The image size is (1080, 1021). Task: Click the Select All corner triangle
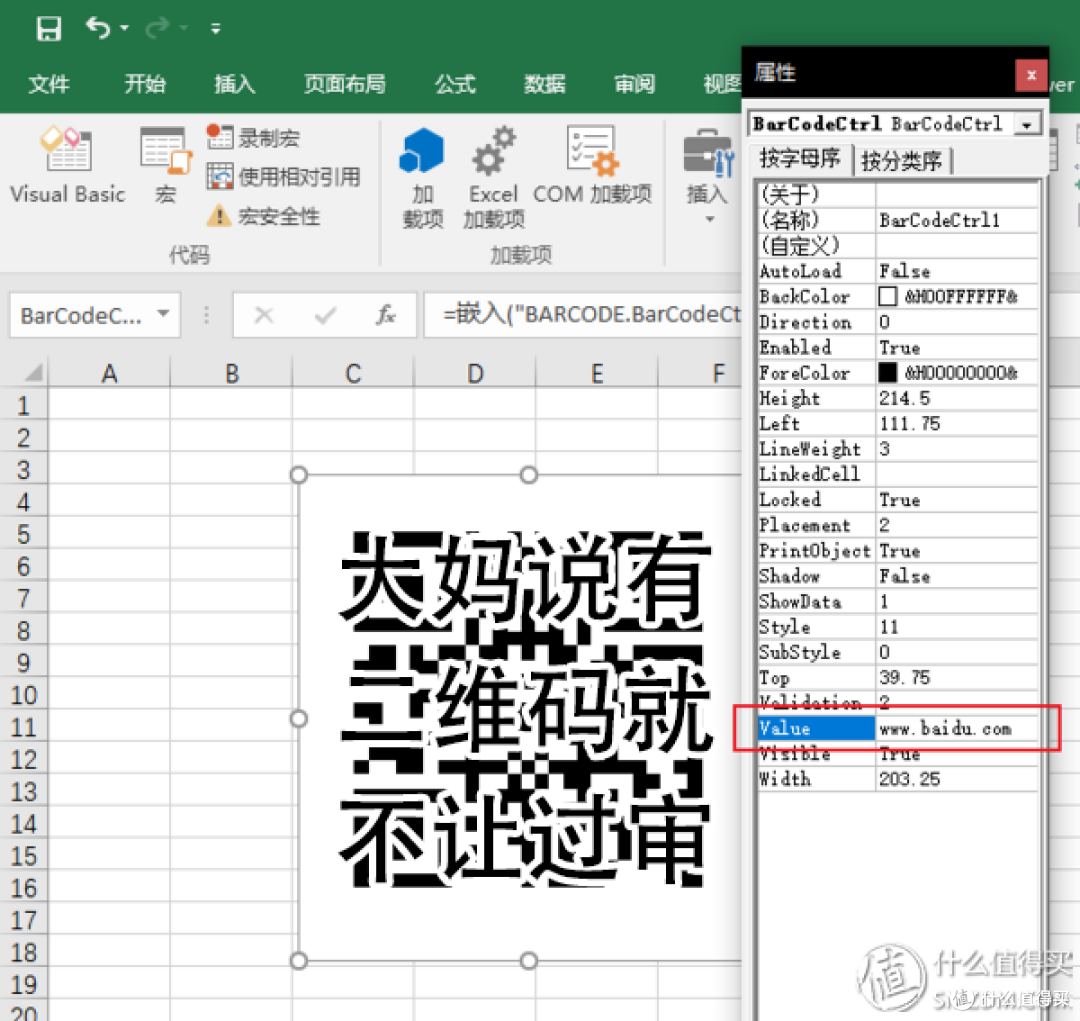click(33, 373)
